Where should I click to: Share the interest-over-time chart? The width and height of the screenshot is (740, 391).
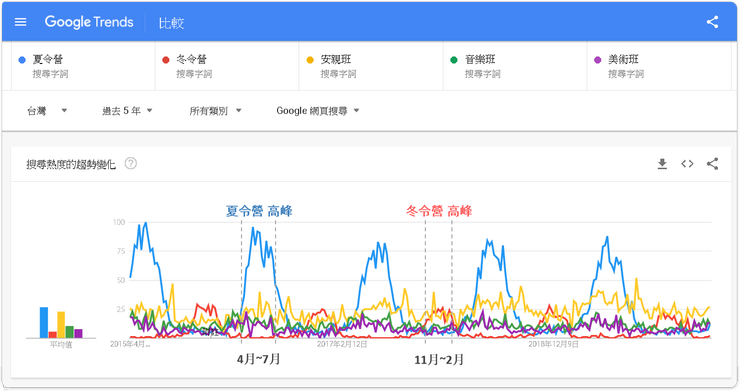tap(712, 163)
